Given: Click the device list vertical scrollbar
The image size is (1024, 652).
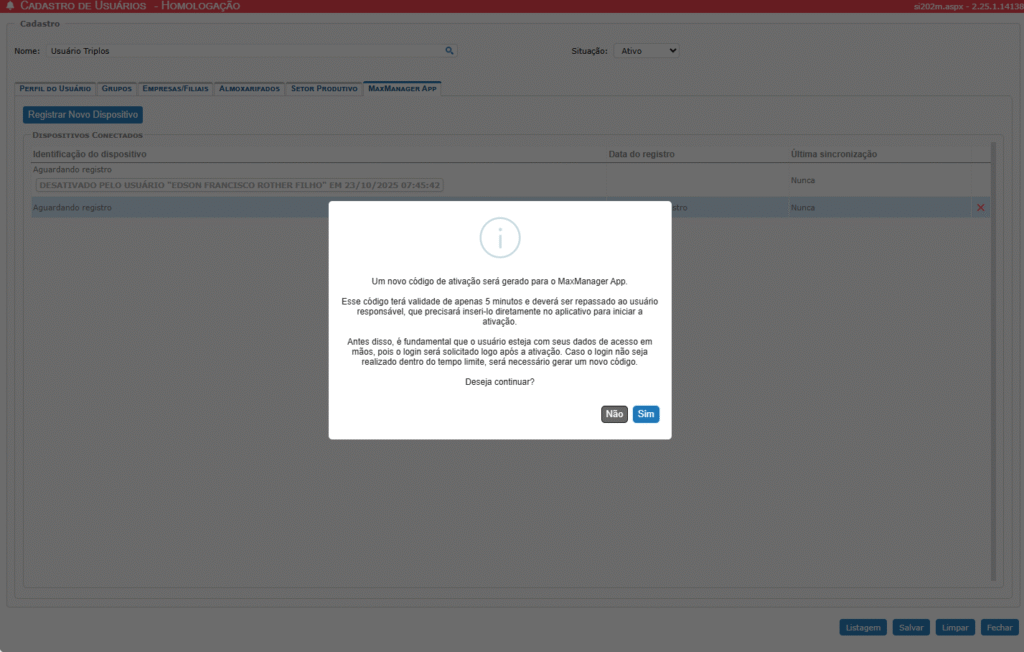Looking at the screenshot, I should [x=992, y=360].
